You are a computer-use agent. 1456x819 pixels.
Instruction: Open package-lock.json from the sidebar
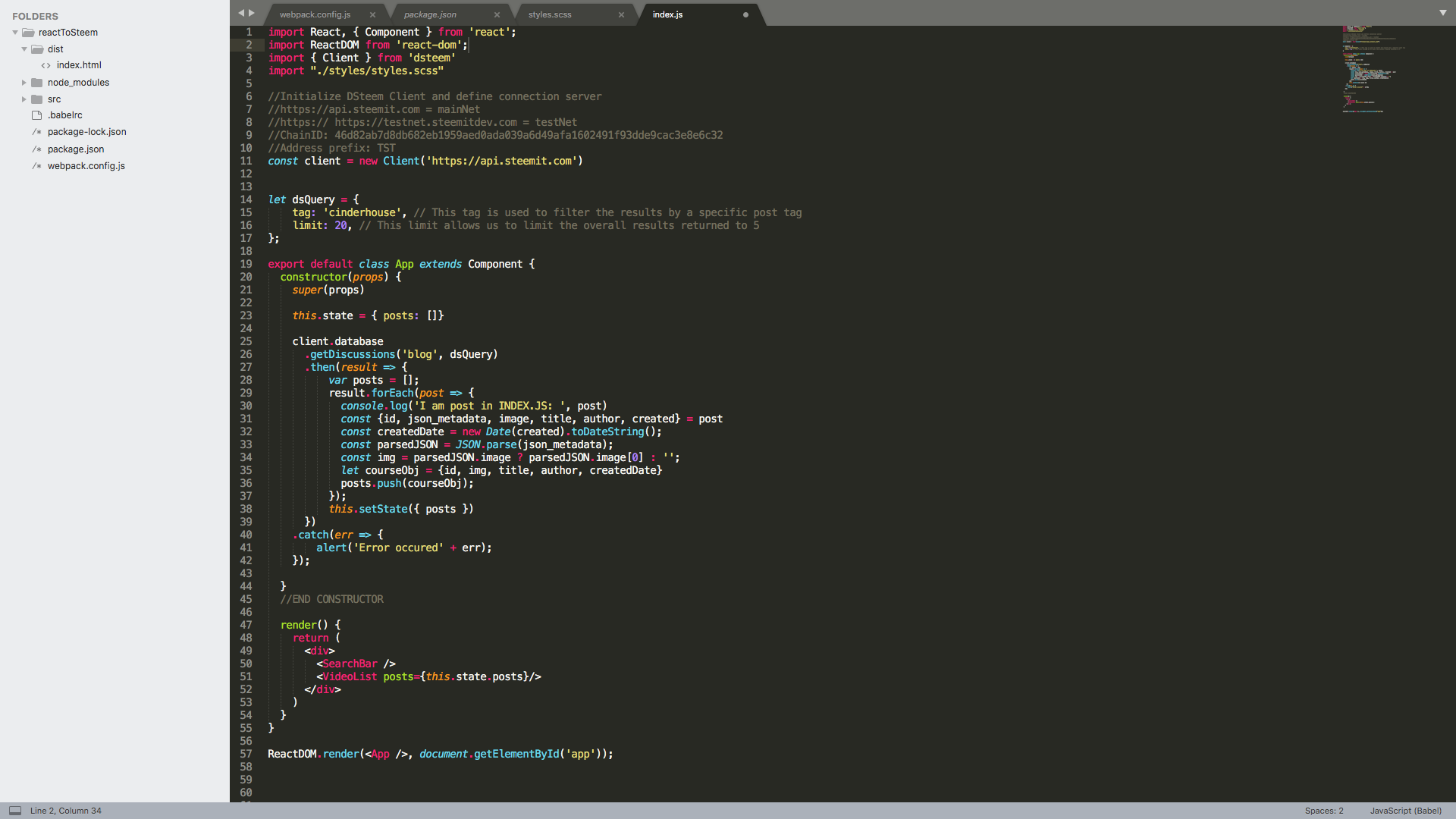pos(86,132)
